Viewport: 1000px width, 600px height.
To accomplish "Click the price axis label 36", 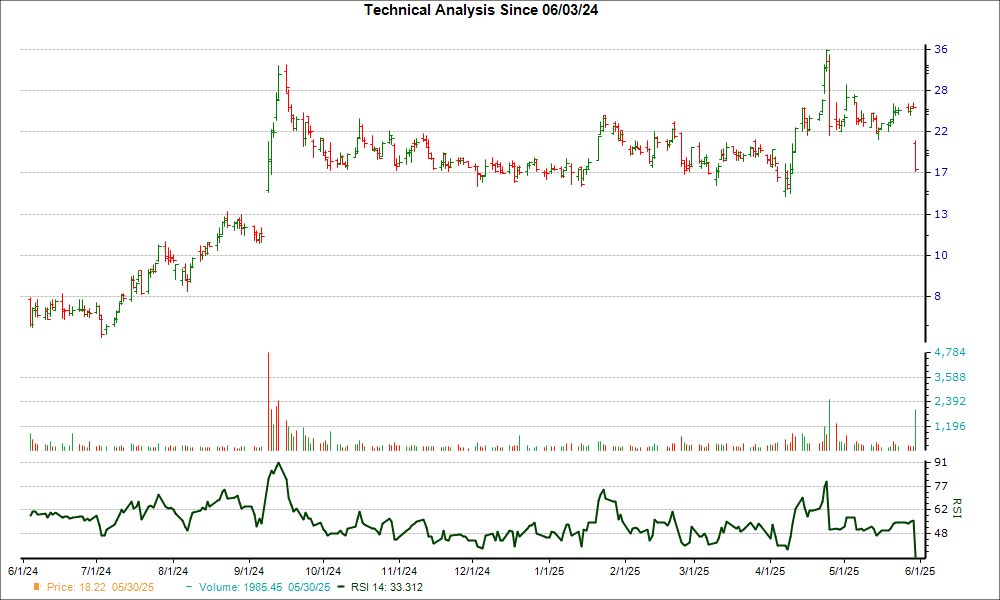I will click(x=941, y=50).
